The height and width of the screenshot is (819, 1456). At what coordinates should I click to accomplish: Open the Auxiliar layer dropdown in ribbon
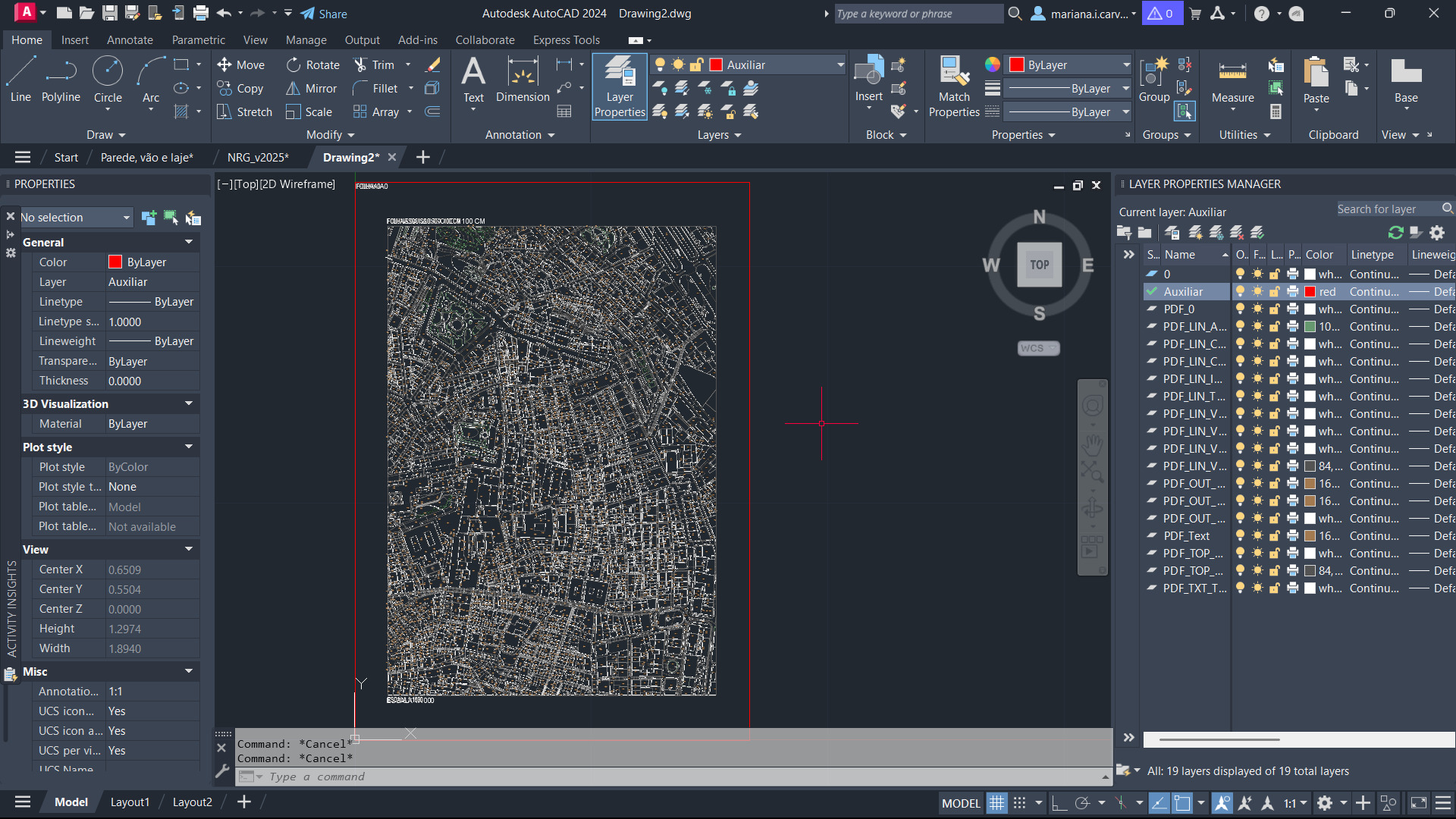(x=840, y=65)
